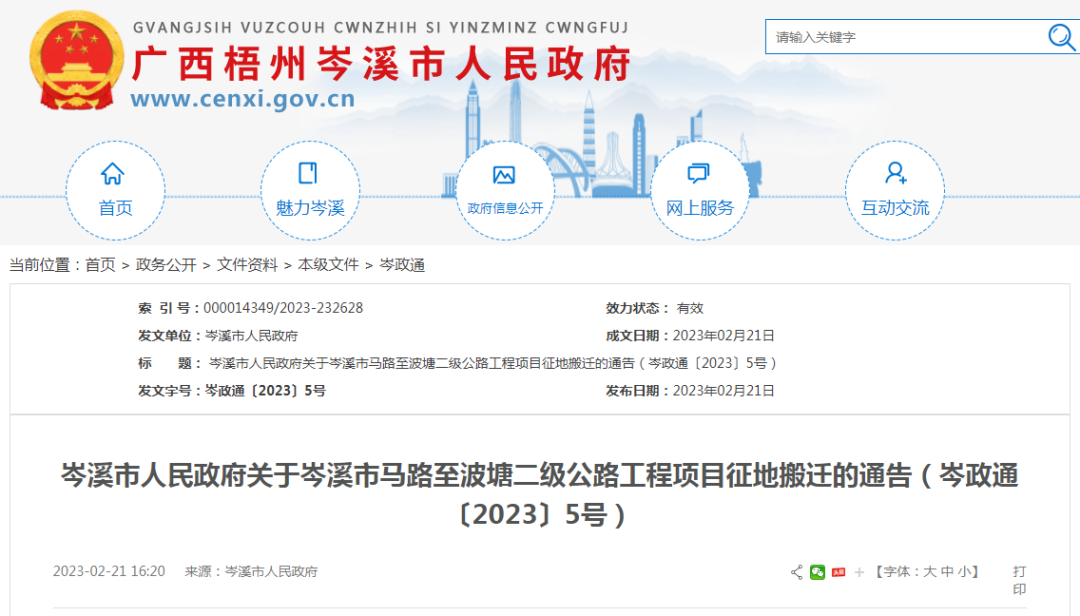
Task: Open the 首页 home icon
Action: pyautogui.click(x=114, y=175)
